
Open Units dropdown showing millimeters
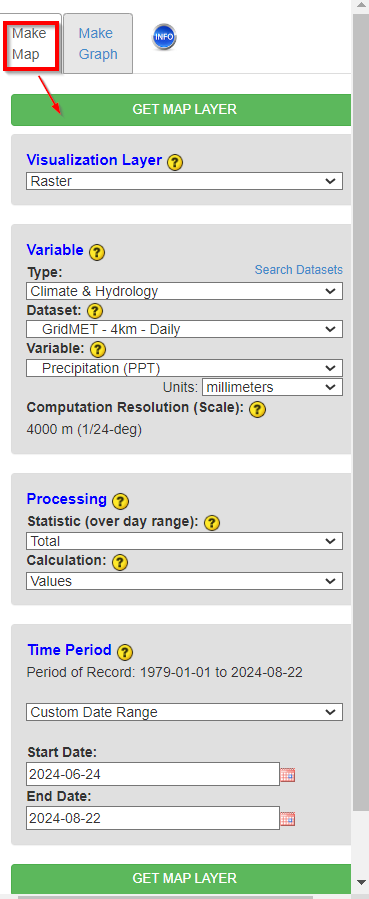click(273, 387)
